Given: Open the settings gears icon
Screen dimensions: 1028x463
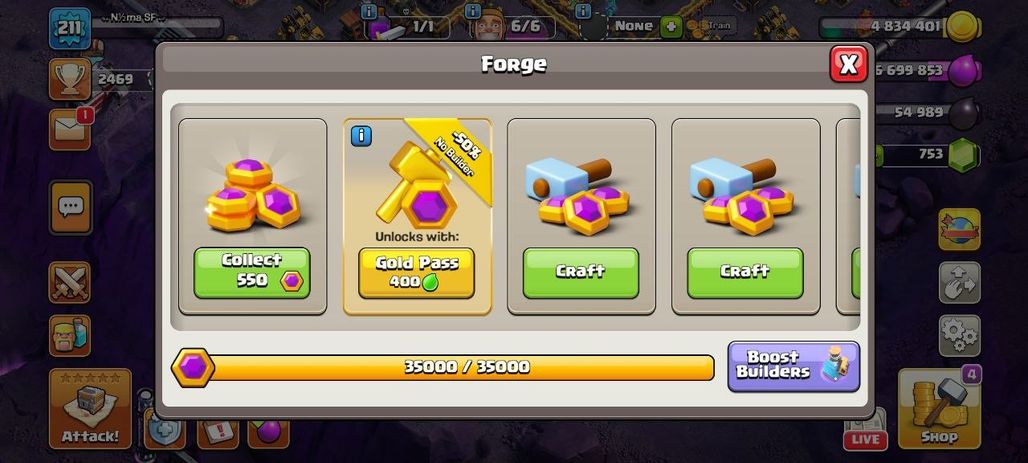Looking at the screenshot, I should pos(959,335).
